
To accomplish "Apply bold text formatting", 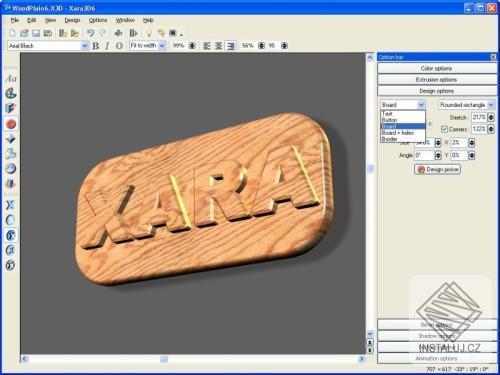I will pos(96,46).
